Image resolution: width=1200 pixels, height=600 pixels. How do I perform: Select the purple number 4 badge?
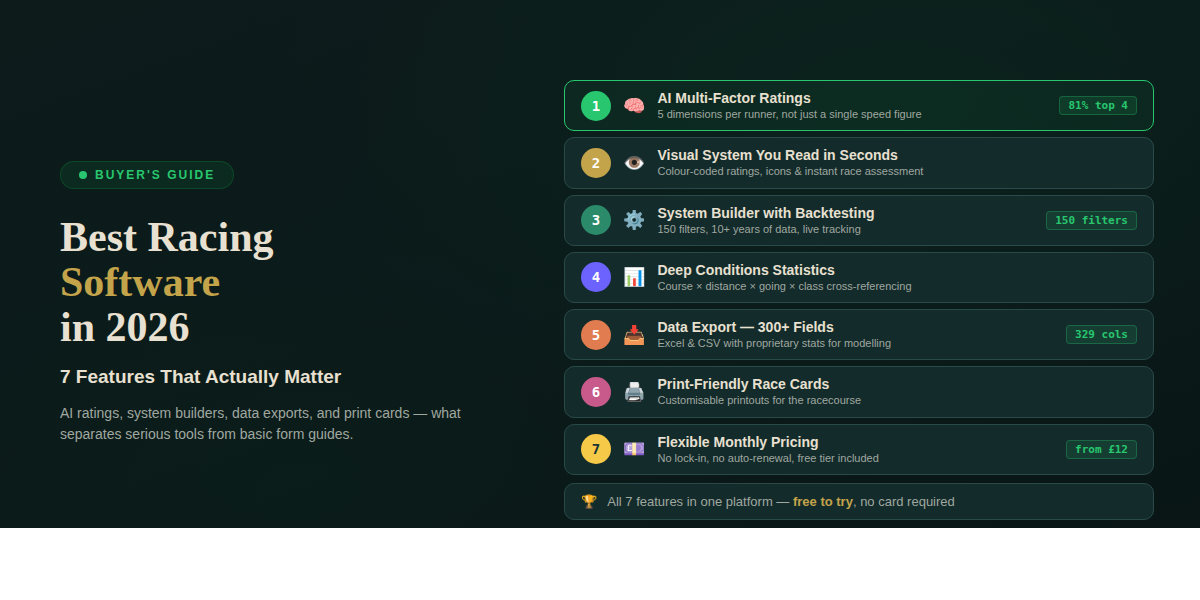(596, 277)
